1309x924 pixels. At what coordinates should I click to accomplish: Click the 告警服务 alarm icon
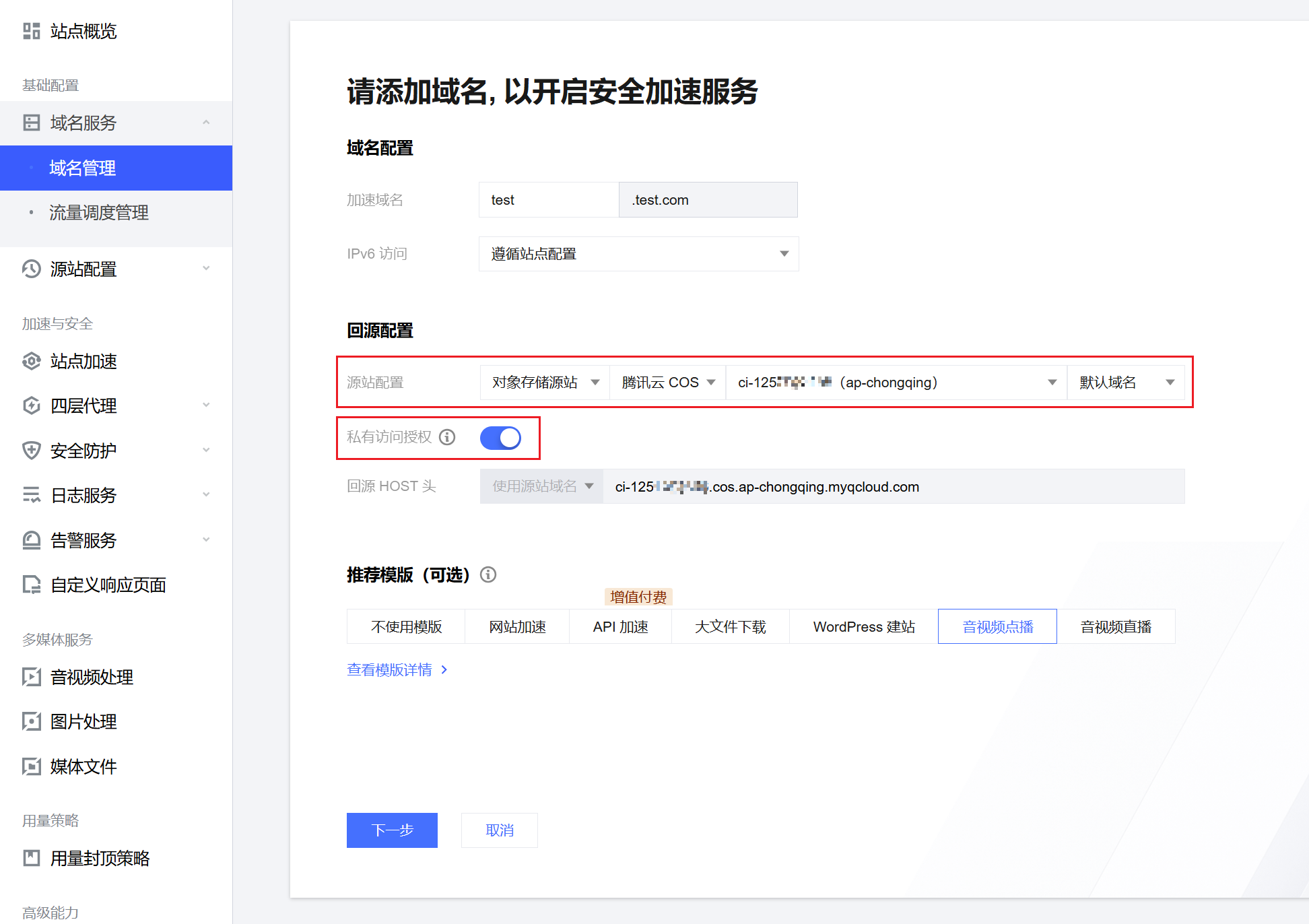point(31,540)
